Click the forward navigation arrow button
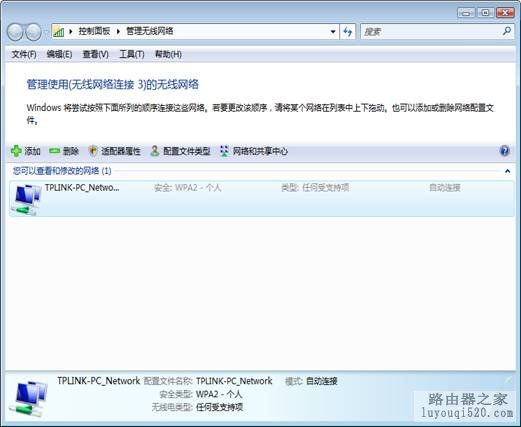The width and height of the screenshot is (521, 427). (33, 32)
